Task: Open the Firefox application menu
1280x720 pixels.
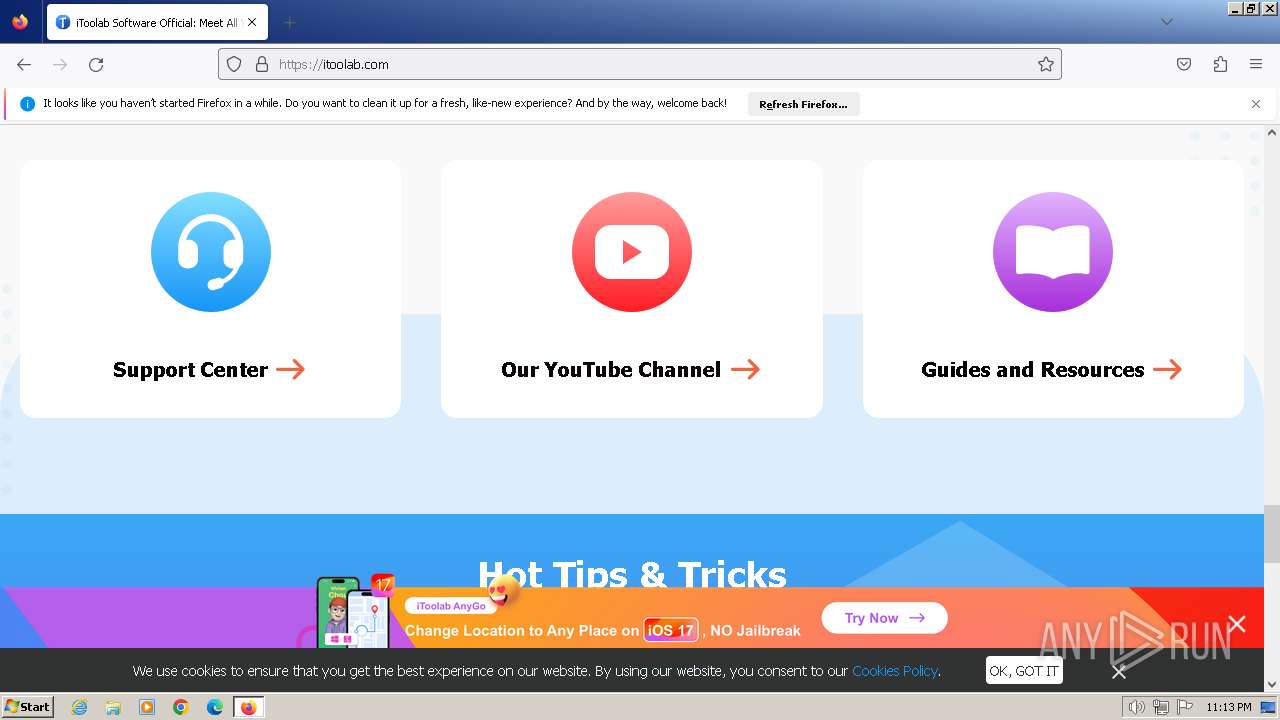Action: 1256,64
